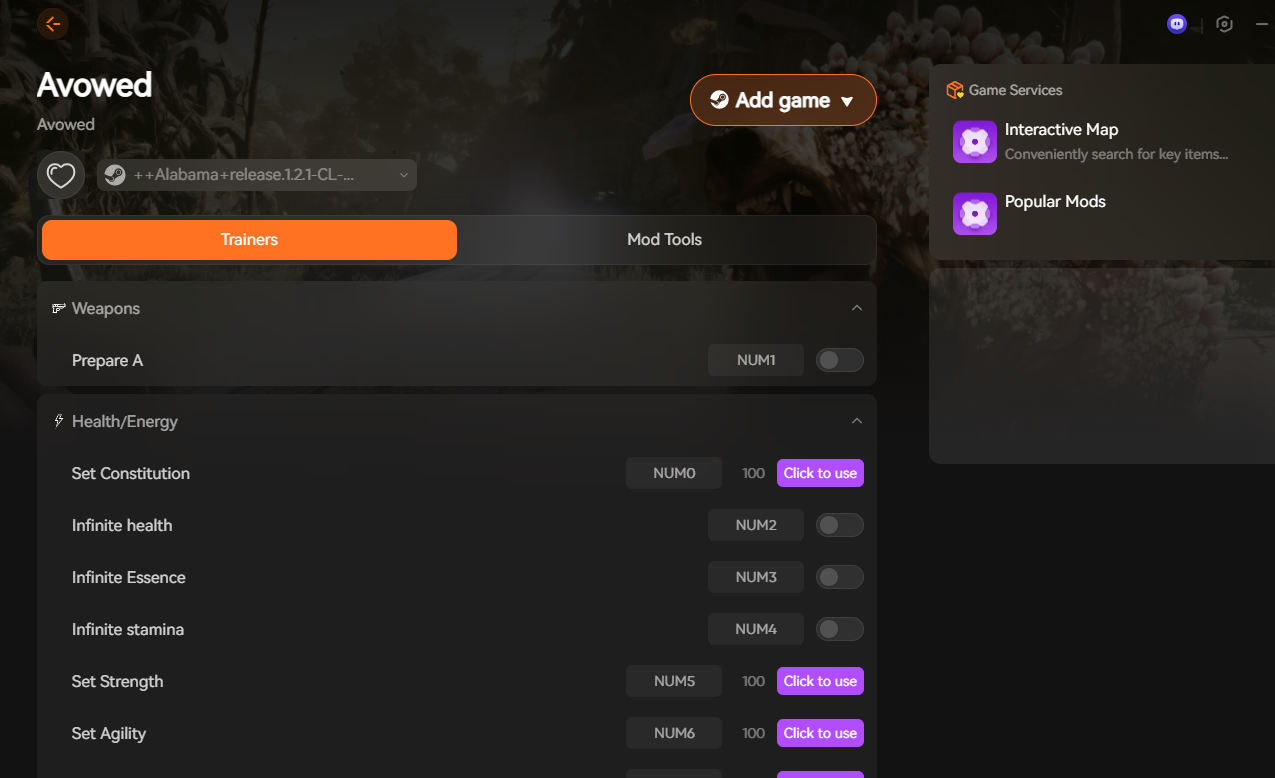
Task: Click the Weapons gun icon
Action: click(x=59, y=309)
